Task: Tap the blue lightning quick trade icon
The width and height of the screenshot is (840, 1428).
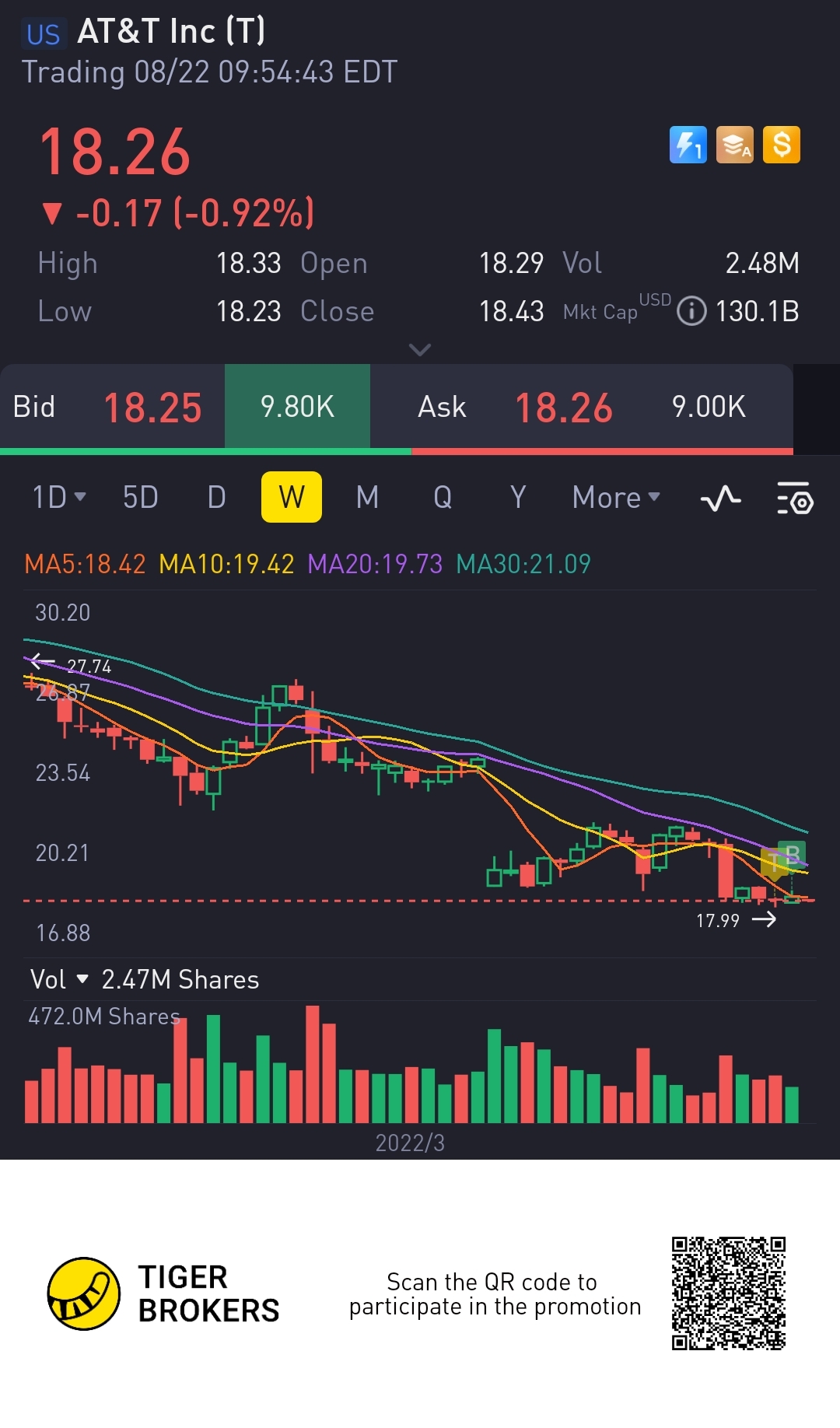Action: tap(688, 145)
